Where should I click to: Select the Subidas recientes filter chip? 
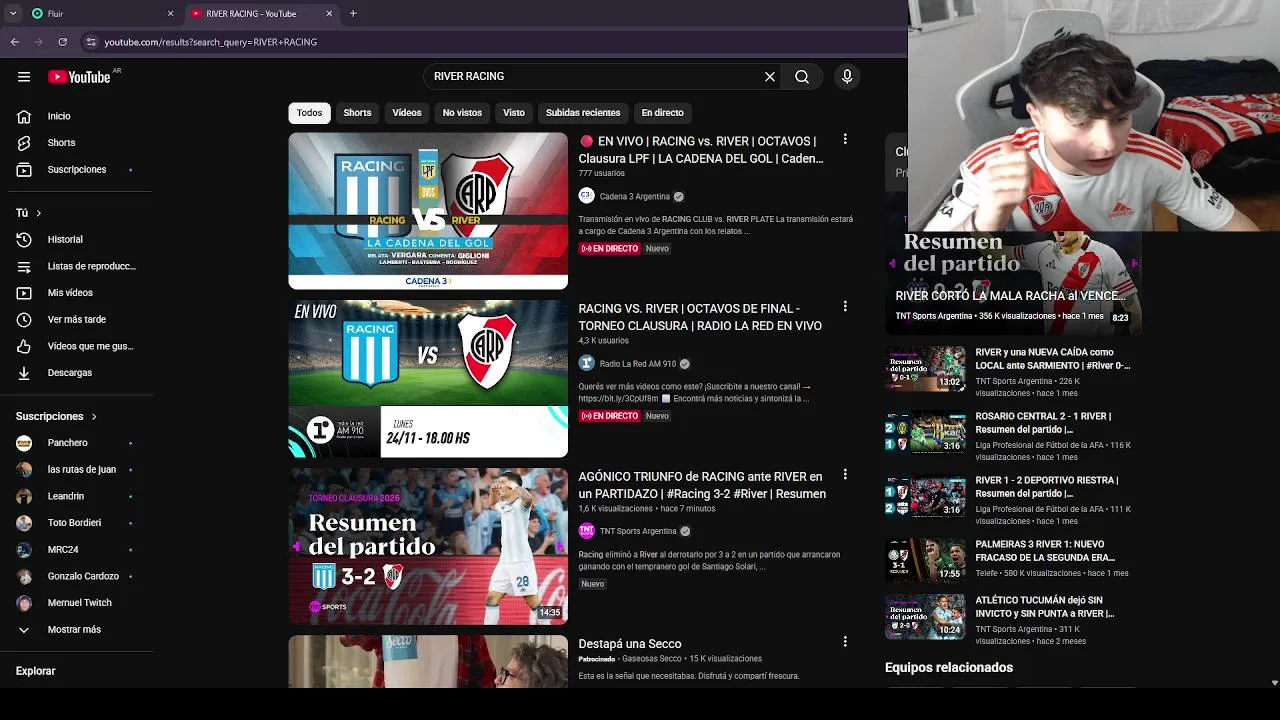(583, 112)
